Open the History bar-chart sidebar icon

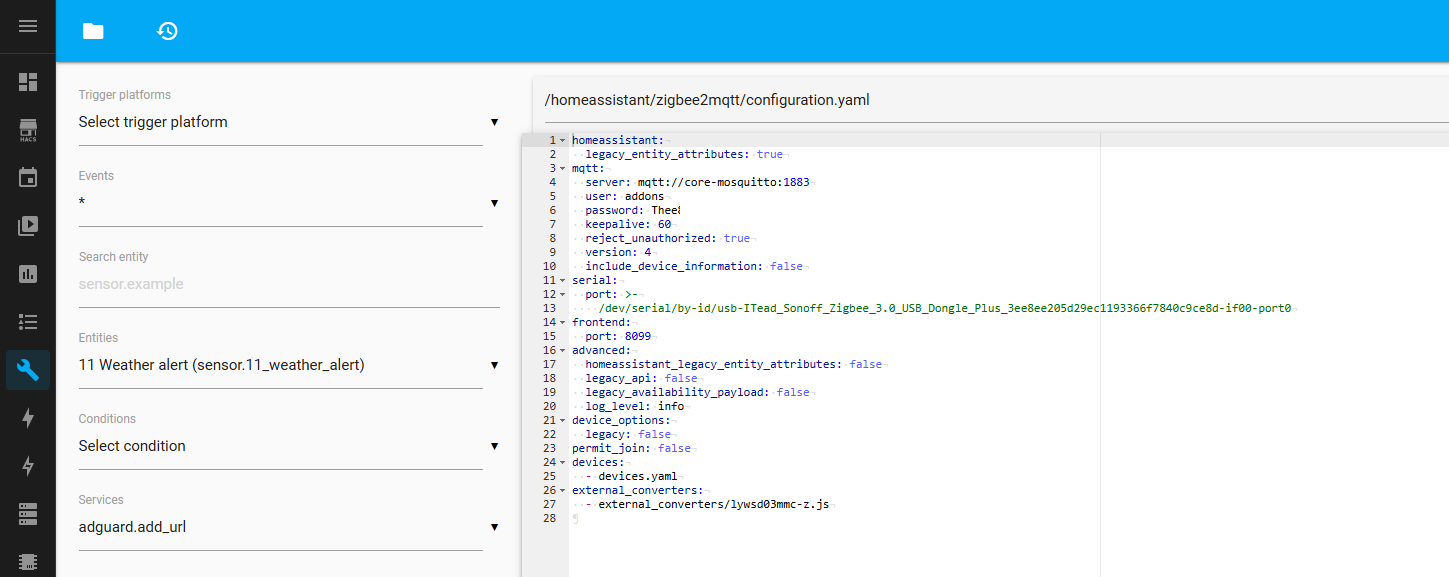pyautogui.click(x=28, y=274)
